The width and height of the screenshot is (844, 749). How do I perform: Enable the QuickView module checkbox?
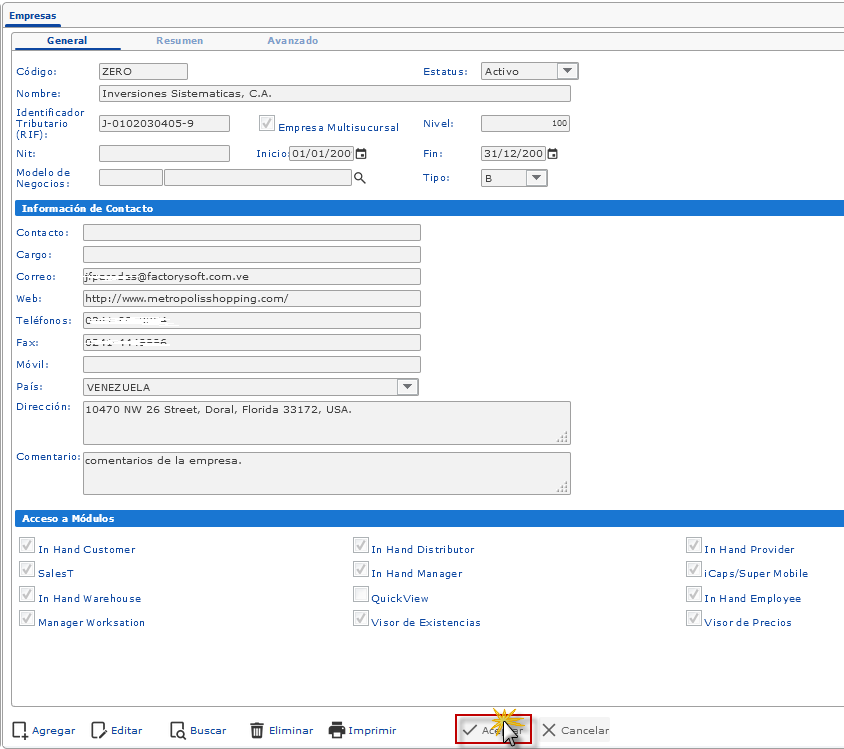361,595
